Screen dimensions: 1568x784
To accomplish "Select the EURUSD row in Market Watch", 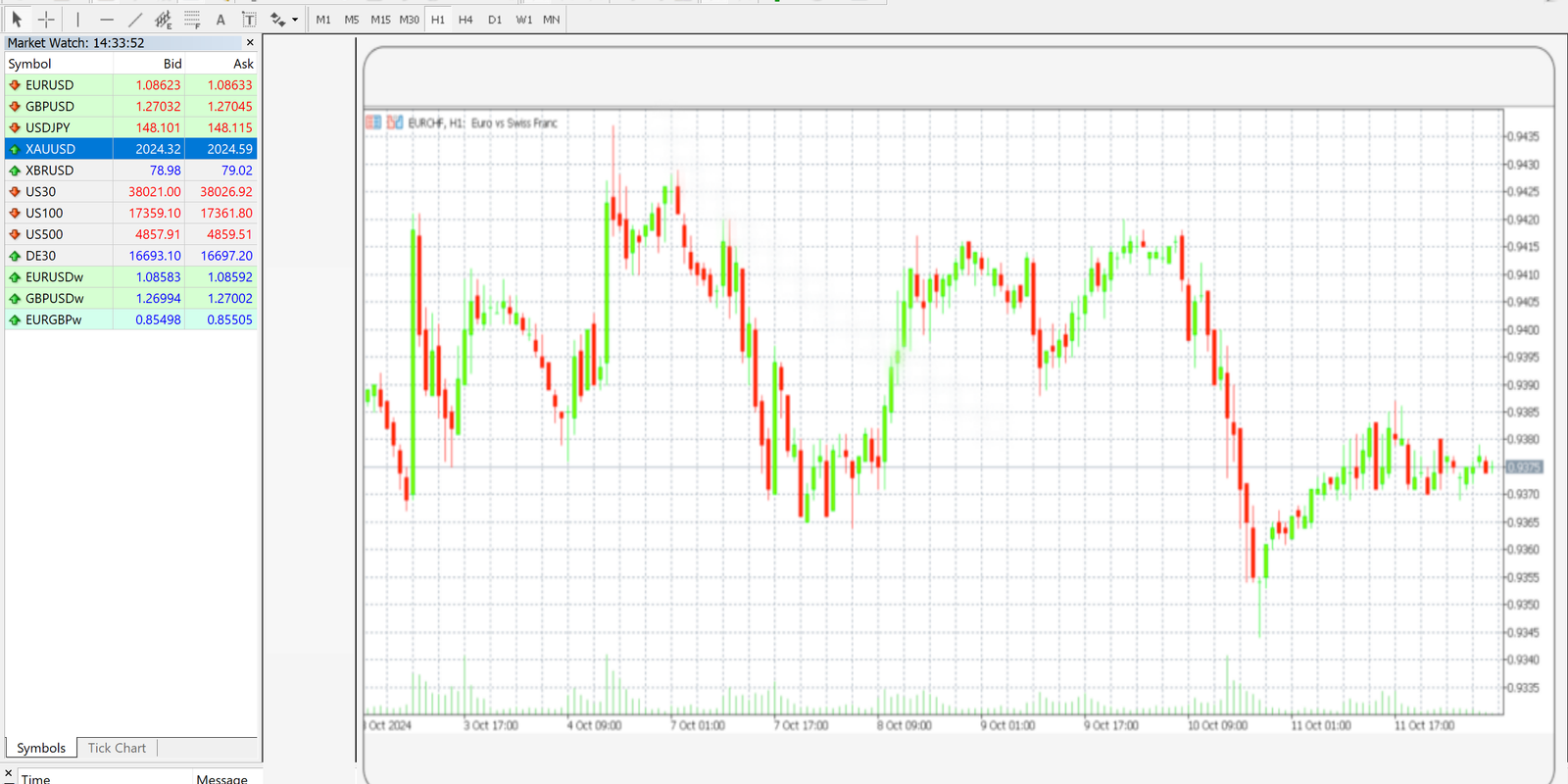I will (131, 85).
